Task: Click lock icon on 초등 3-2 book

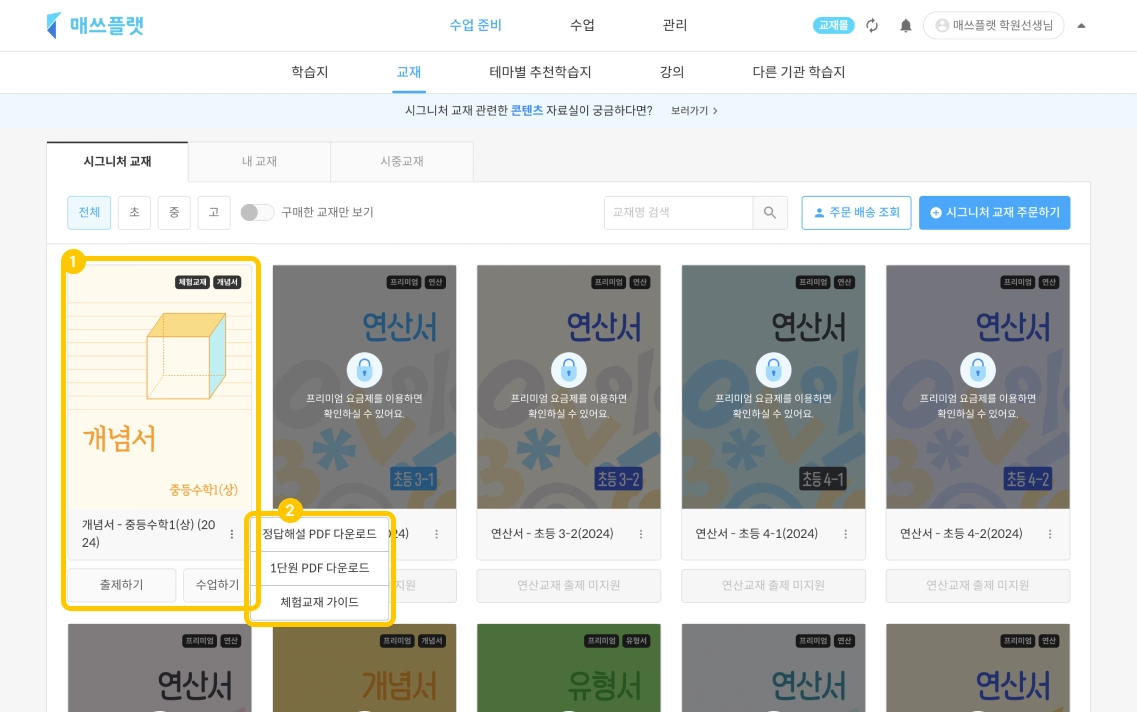Action: tap(569, 371)
